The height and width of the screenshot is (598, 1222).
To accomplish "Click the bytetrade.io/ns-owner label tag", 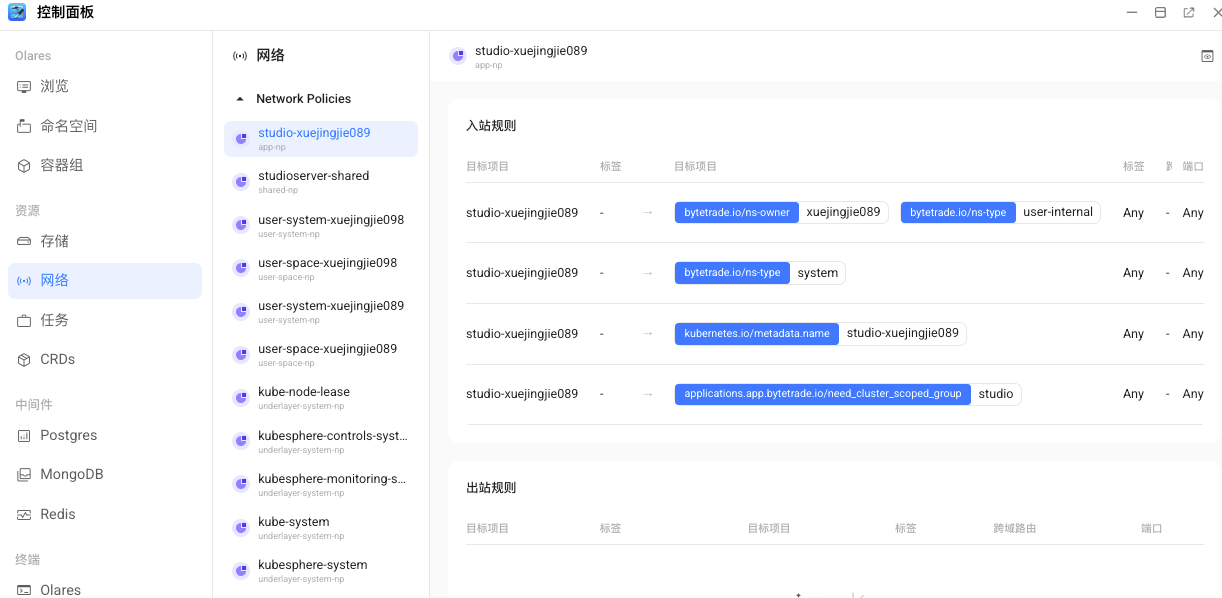I will click(x=737, y=212).
